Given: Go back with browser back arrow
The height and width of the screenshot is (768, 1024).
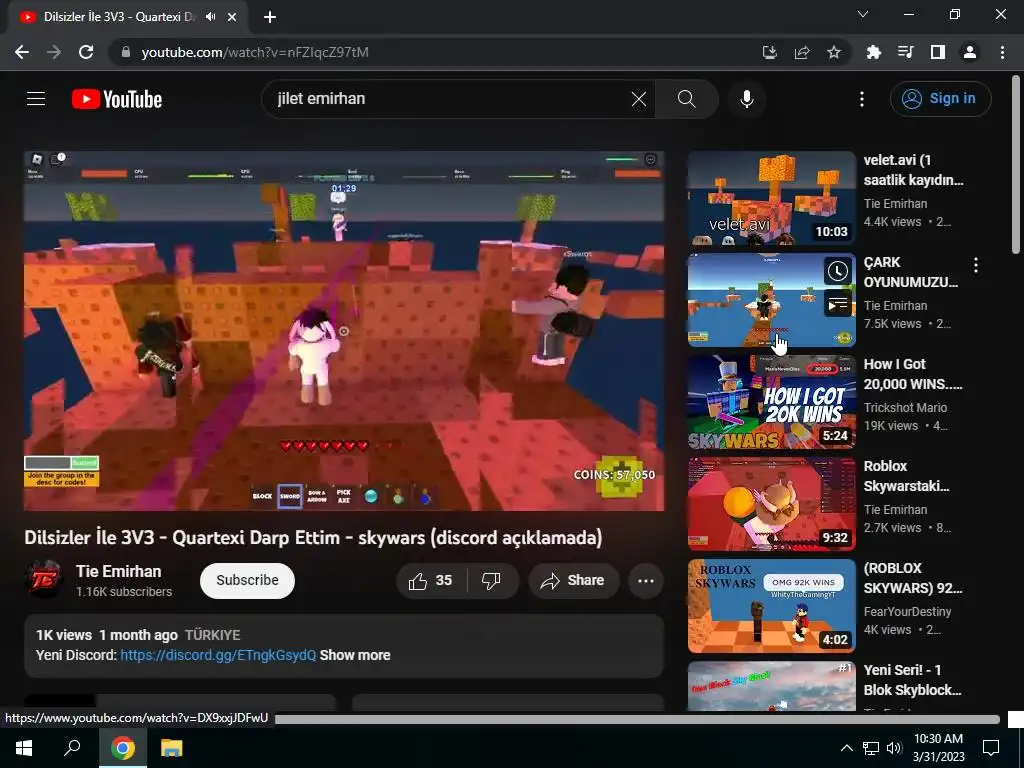Looking at the screenshot, I should click(22, 52).
